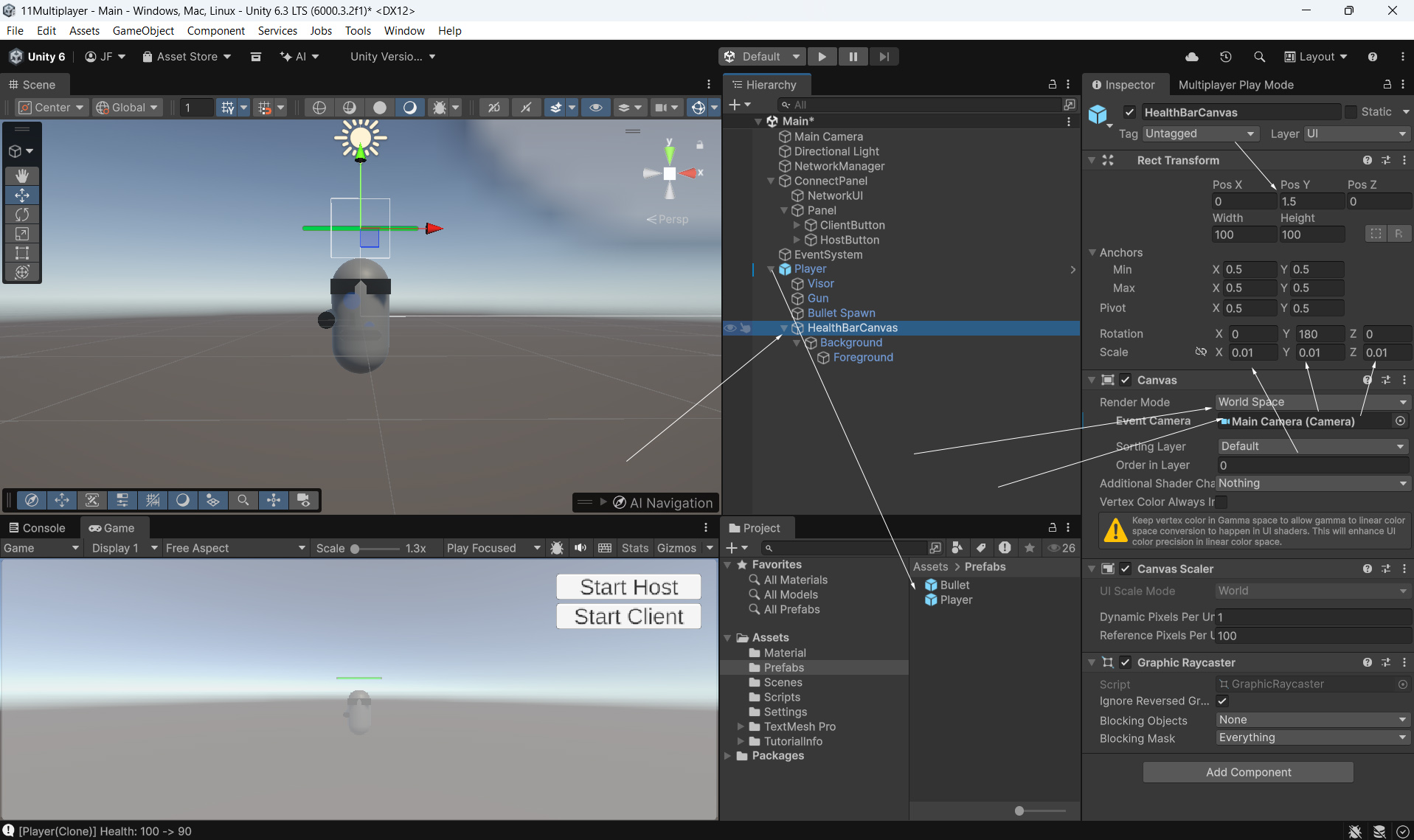Select the Rect tool in Scene toolbar
Image resolution: width=1414 pixels, height=840 pixels.
tap(22, 253)
